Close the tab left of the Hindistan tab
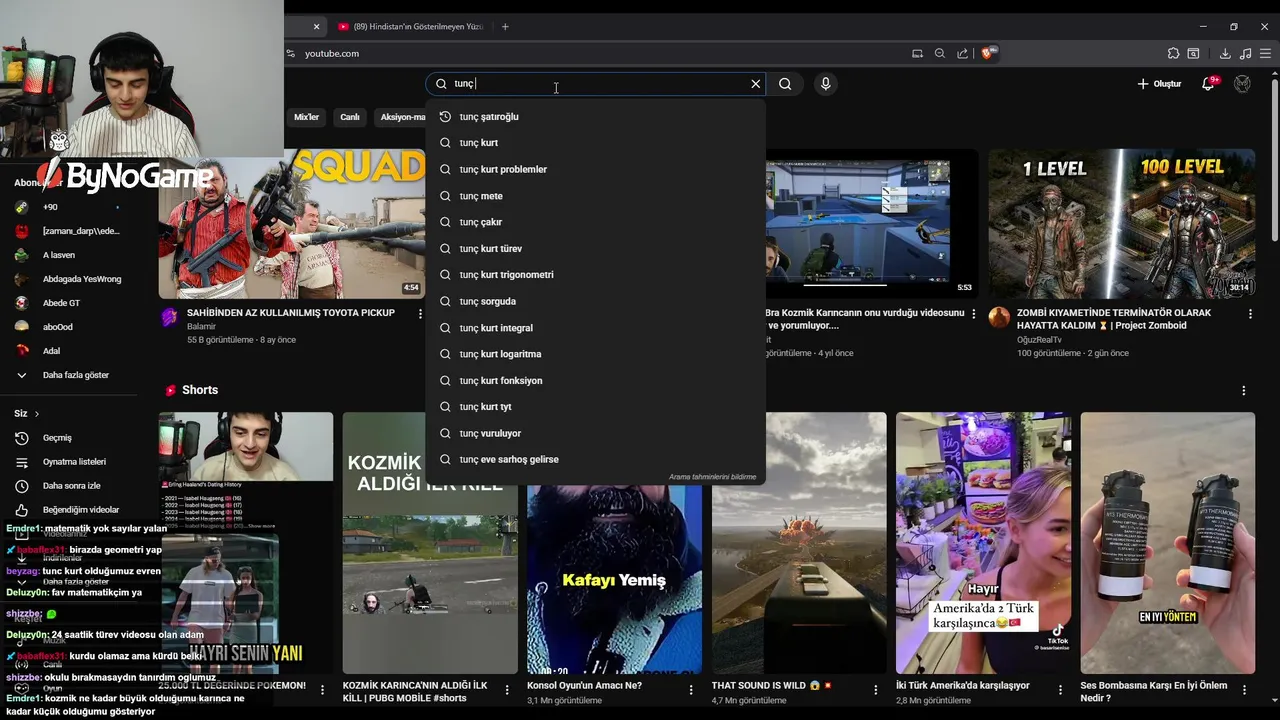This screenshot has width=1280, height=720. point(316,27)
